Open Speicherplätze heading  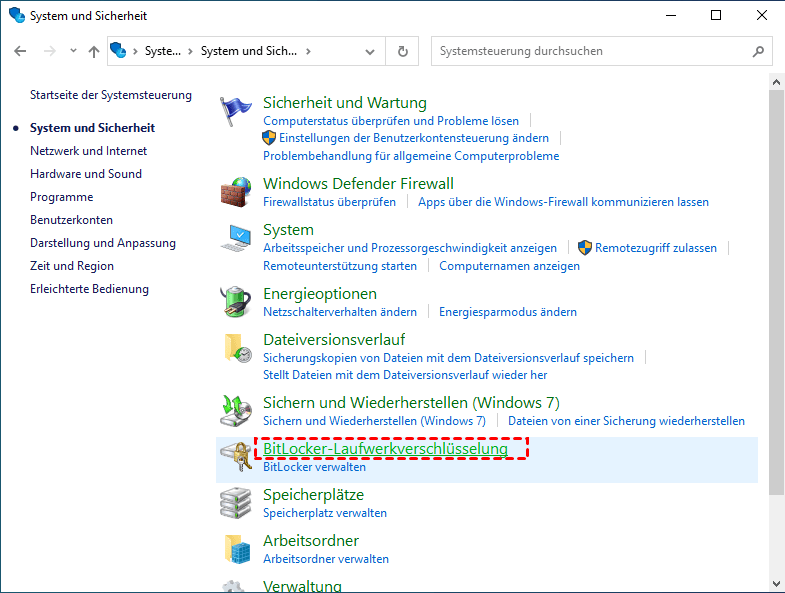313,495
